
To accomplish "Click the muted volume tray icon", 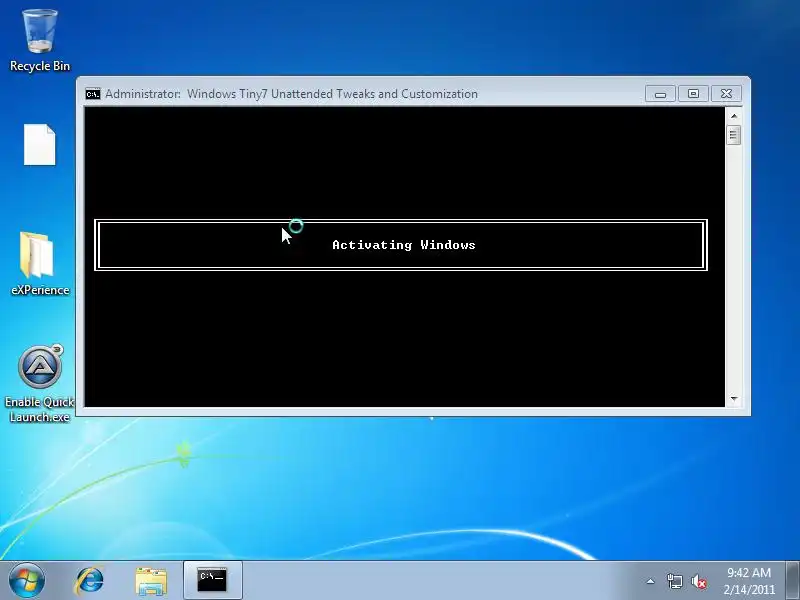I will click(x=699, y=581).
